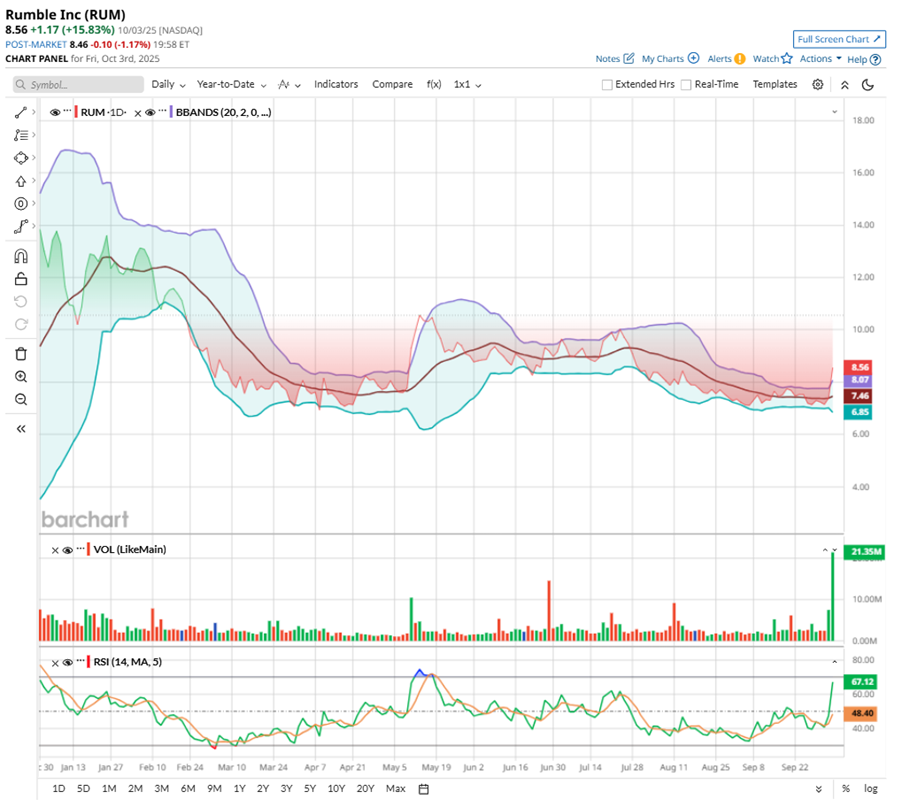Toggle percent scale button
The height and width of the screenshot is (807, 902).
pyautogui.click(x=846, y=789)
